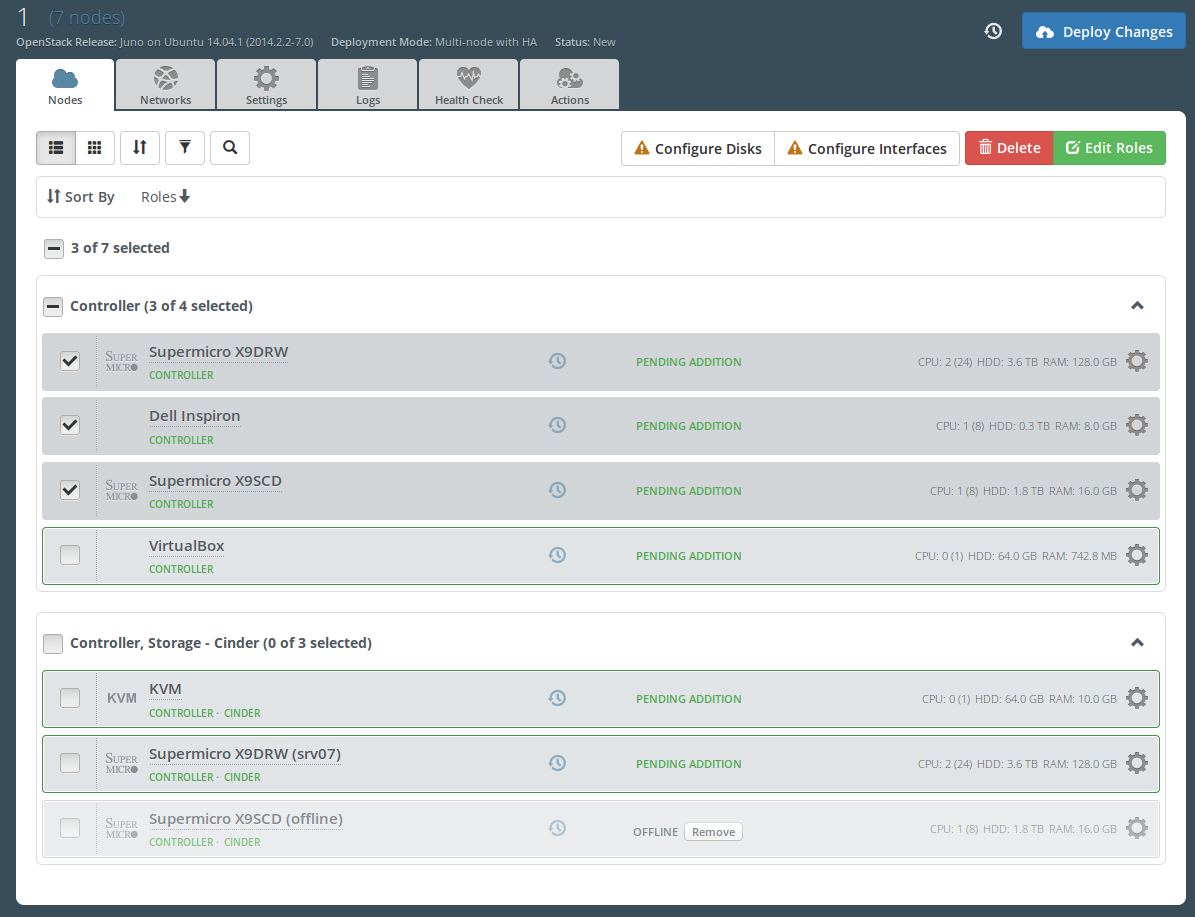Switch to compact grid view mode
1195x917 pixels.
[x=95, y=148]
